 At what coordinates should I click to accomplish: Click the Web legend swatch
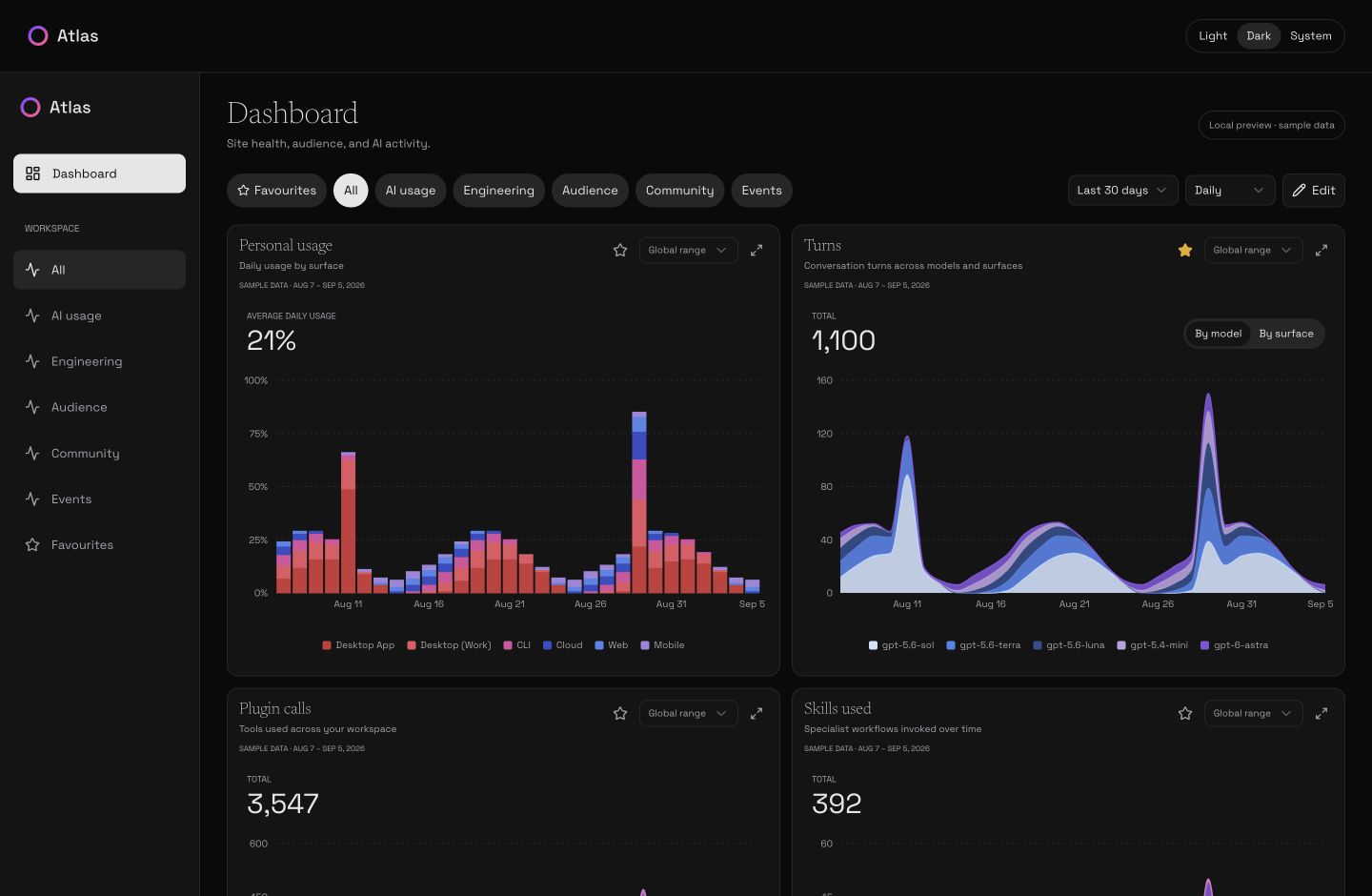click(599, 645)
